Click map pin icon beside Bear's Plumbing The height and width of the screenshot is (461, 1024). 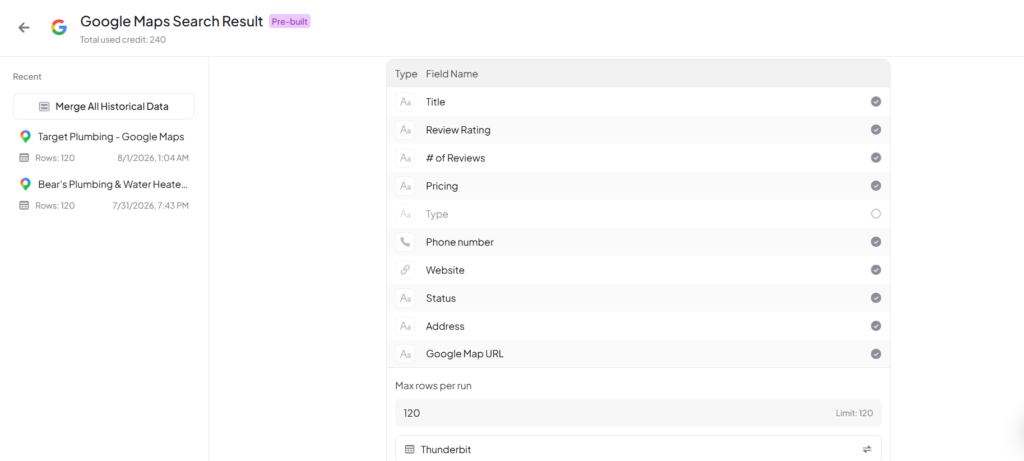(x=25, y=184)
